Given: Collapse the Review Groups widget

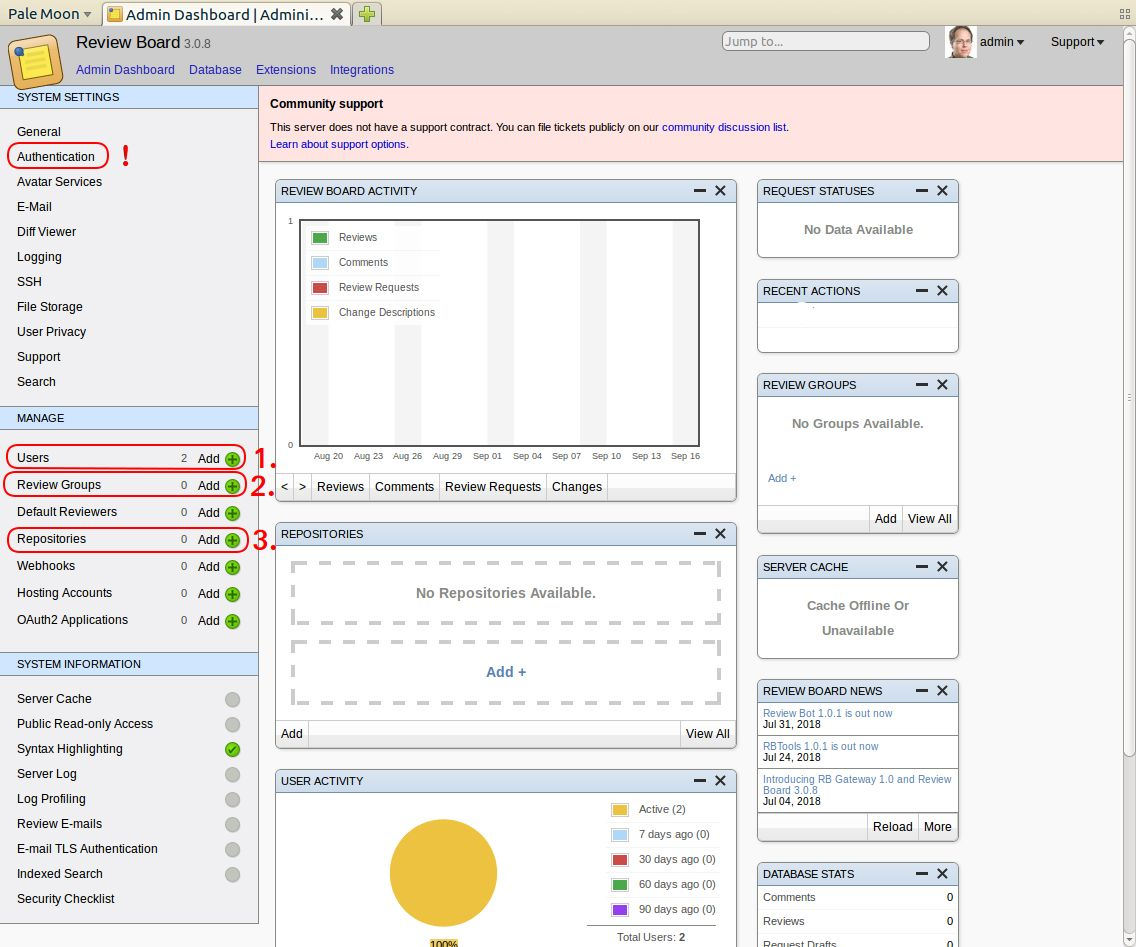Looking at the screenshot, I should click(922, 385).
